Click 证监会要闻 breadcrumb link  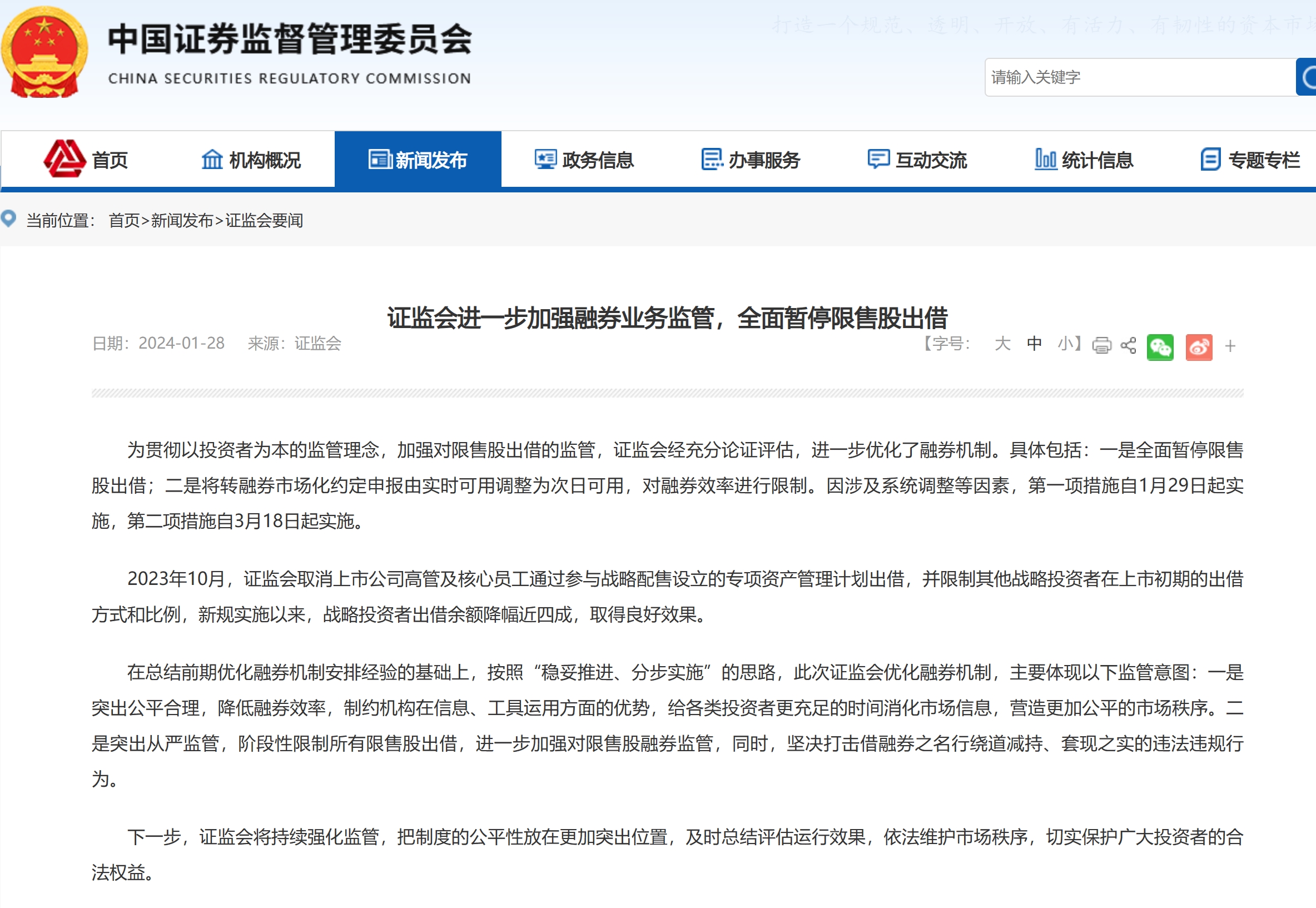pyautogui.click(x=264, y=220)
